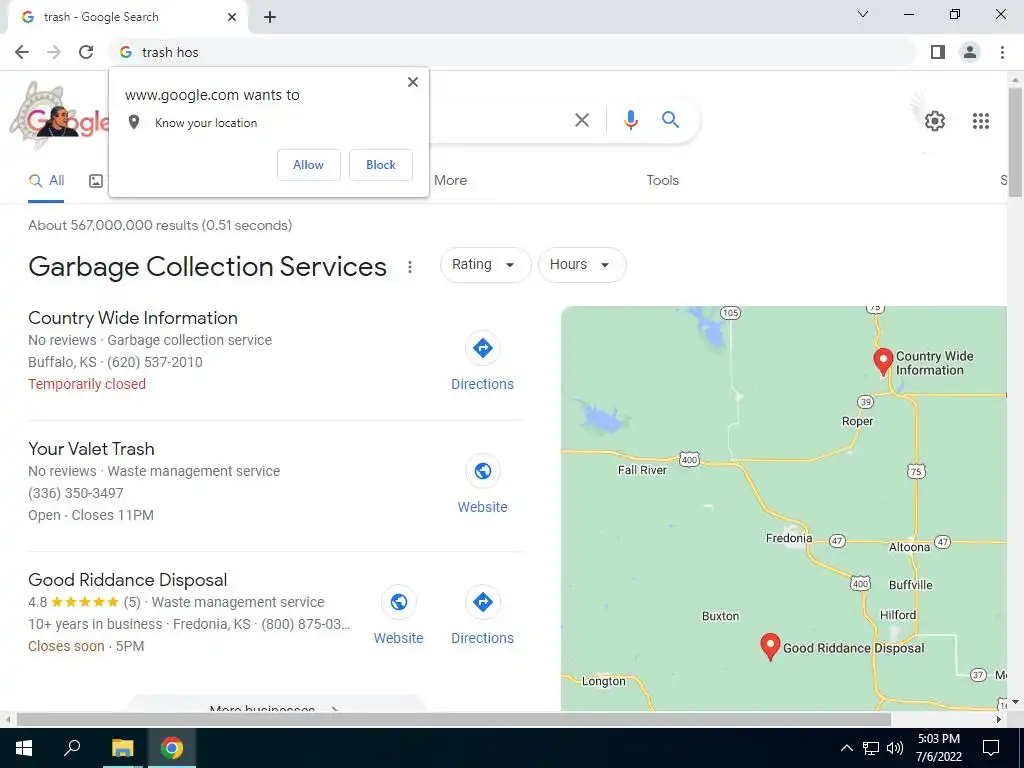Open Google search settings gear
This screenshot has height=768, width=1024.
coord(935,121)
